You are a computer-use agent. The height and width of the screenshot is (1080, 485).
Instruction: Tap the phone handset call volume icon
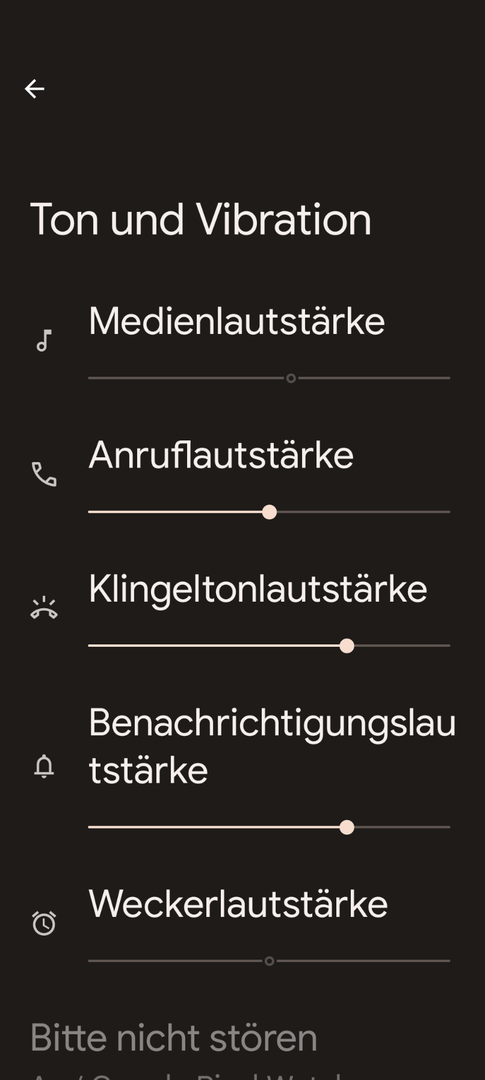(x=44, y=475)
